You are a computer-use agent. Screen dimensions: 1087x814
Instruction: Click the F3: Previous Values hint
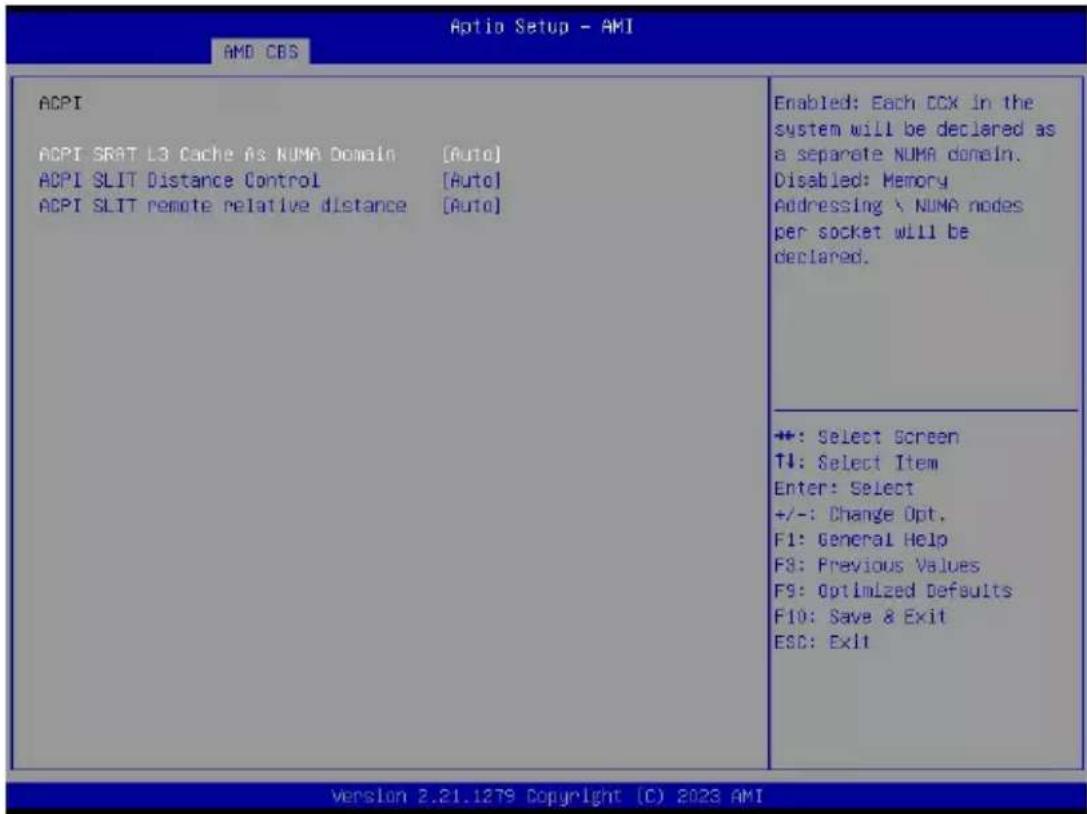876,565
